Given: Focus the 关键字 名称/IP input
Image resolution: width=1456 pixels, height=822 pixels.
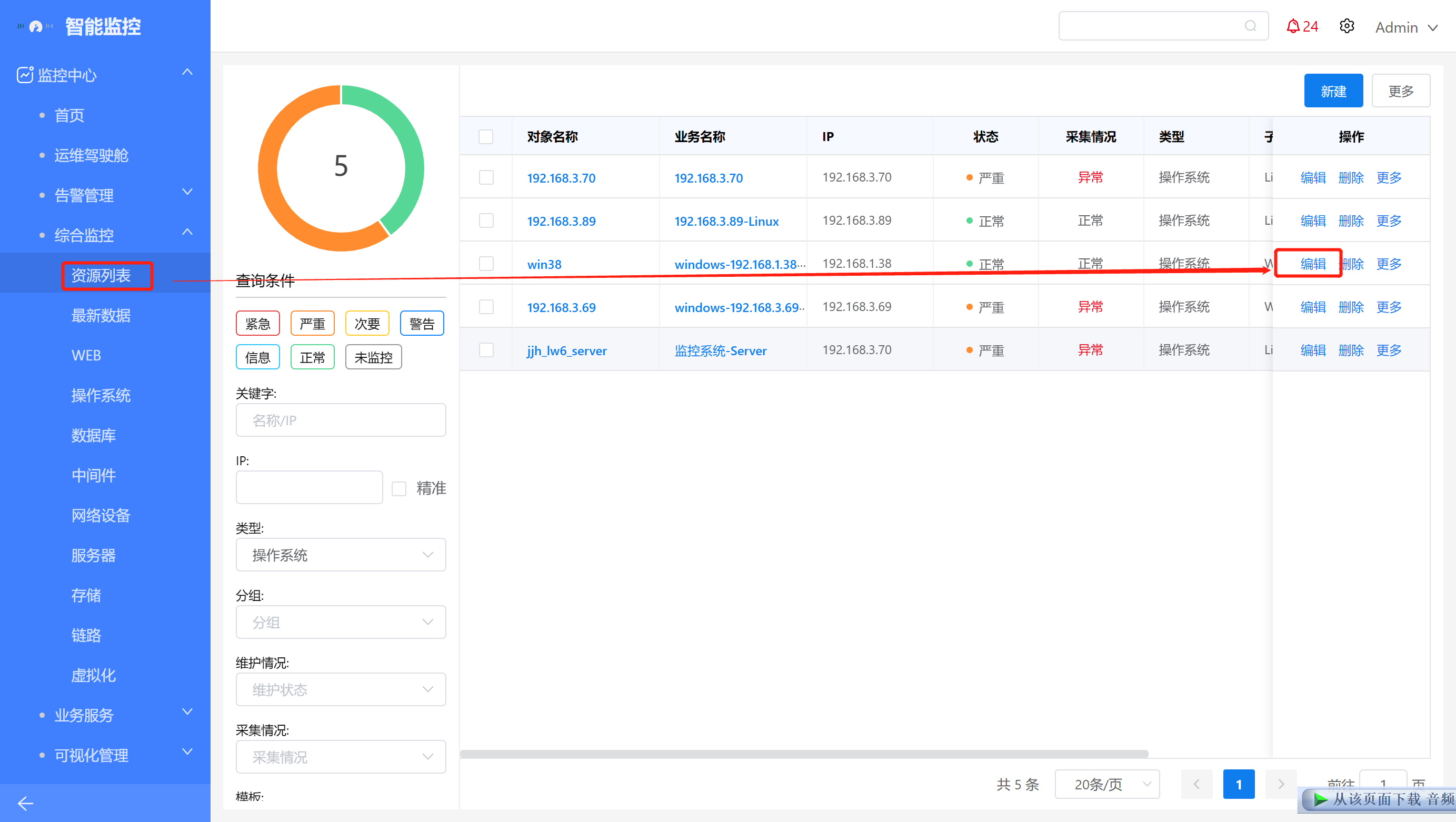Looking at the screenshot, I should 341,420.
